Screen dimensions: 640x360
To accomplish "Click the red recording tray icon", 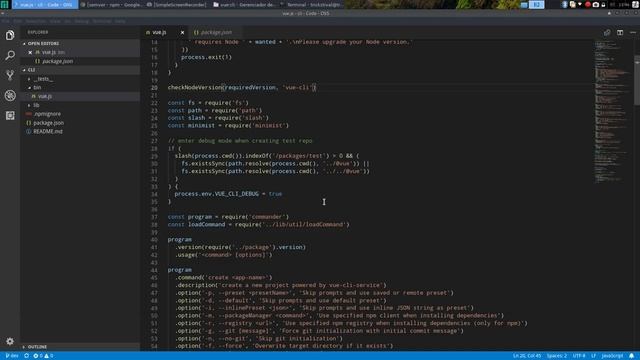I will click(x=588, y=4).
